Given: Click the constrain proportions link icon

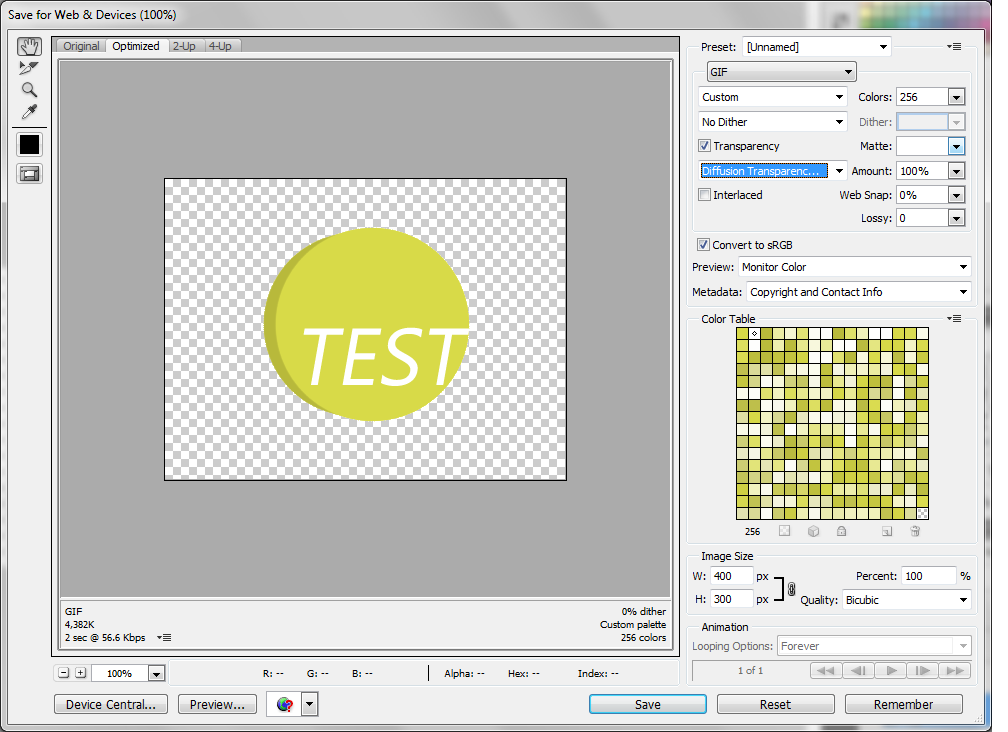Looking at the screenshot, I should tap(791, 589).
